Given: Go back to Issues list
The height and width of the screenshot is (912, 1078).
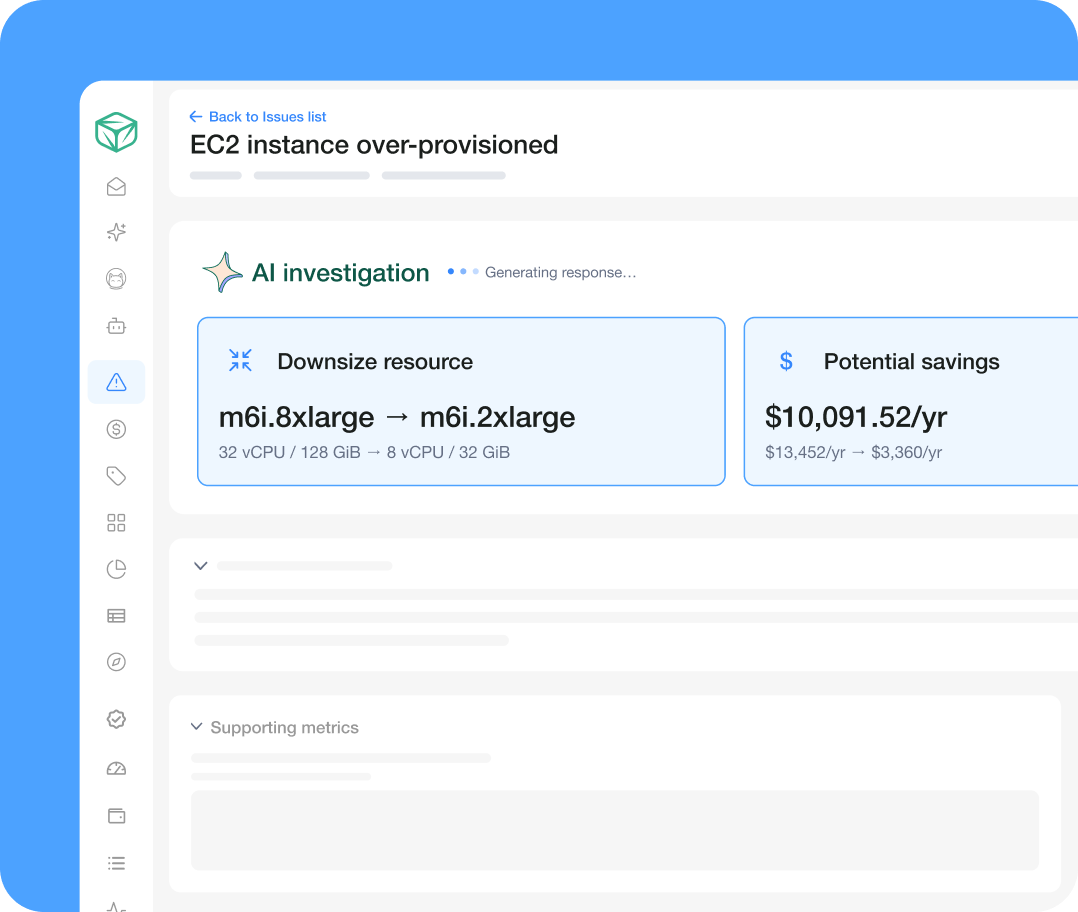Looking at the screenshot, I should pyautogui.click(x=258, y=117).
